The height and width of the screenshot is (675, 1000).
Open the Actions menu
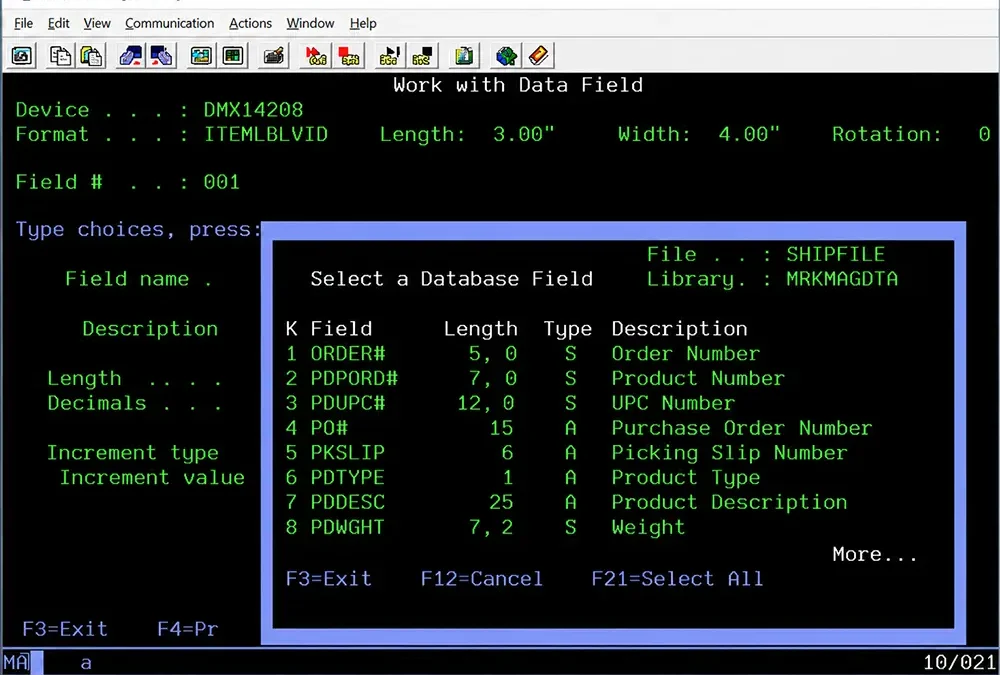(x=250, y=24)
